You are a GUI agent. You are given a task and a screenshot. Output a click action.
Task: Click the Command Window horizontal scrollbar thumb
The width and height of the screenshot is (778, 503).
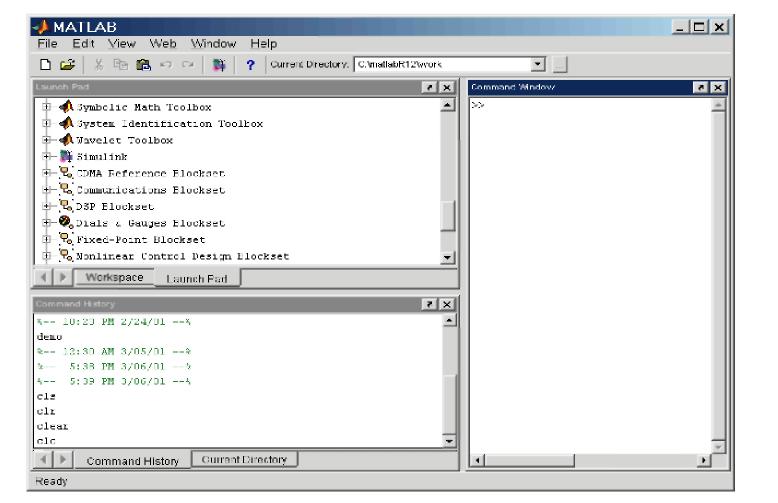[529, 460]
